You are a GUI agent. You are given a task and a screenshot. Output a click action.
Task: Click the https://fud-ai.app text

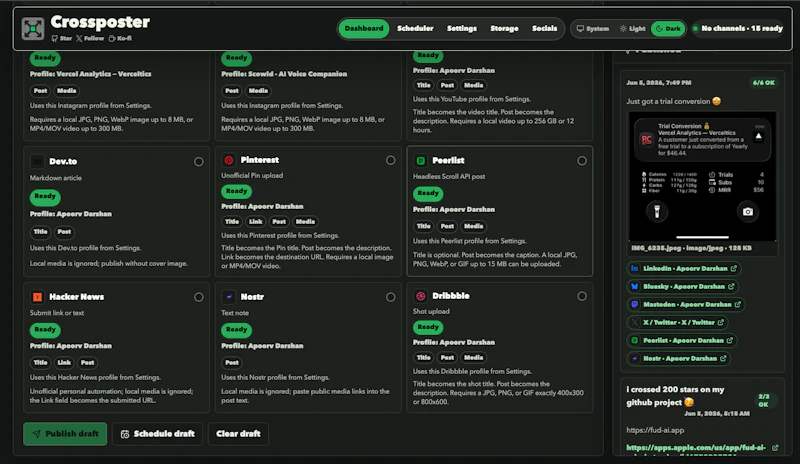point(655,430)
